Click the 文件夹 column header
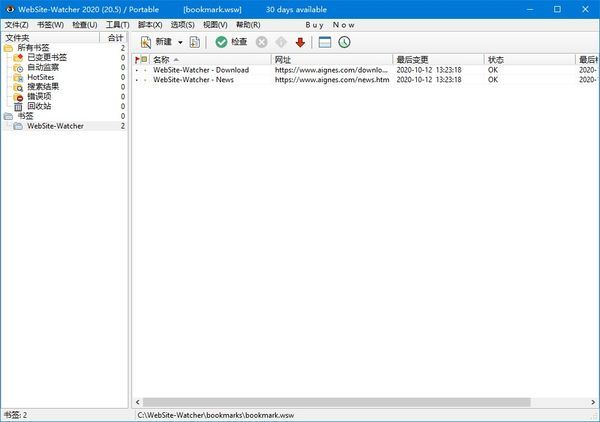This screenshot has height=422, width=600. click(x=51, y=38)
